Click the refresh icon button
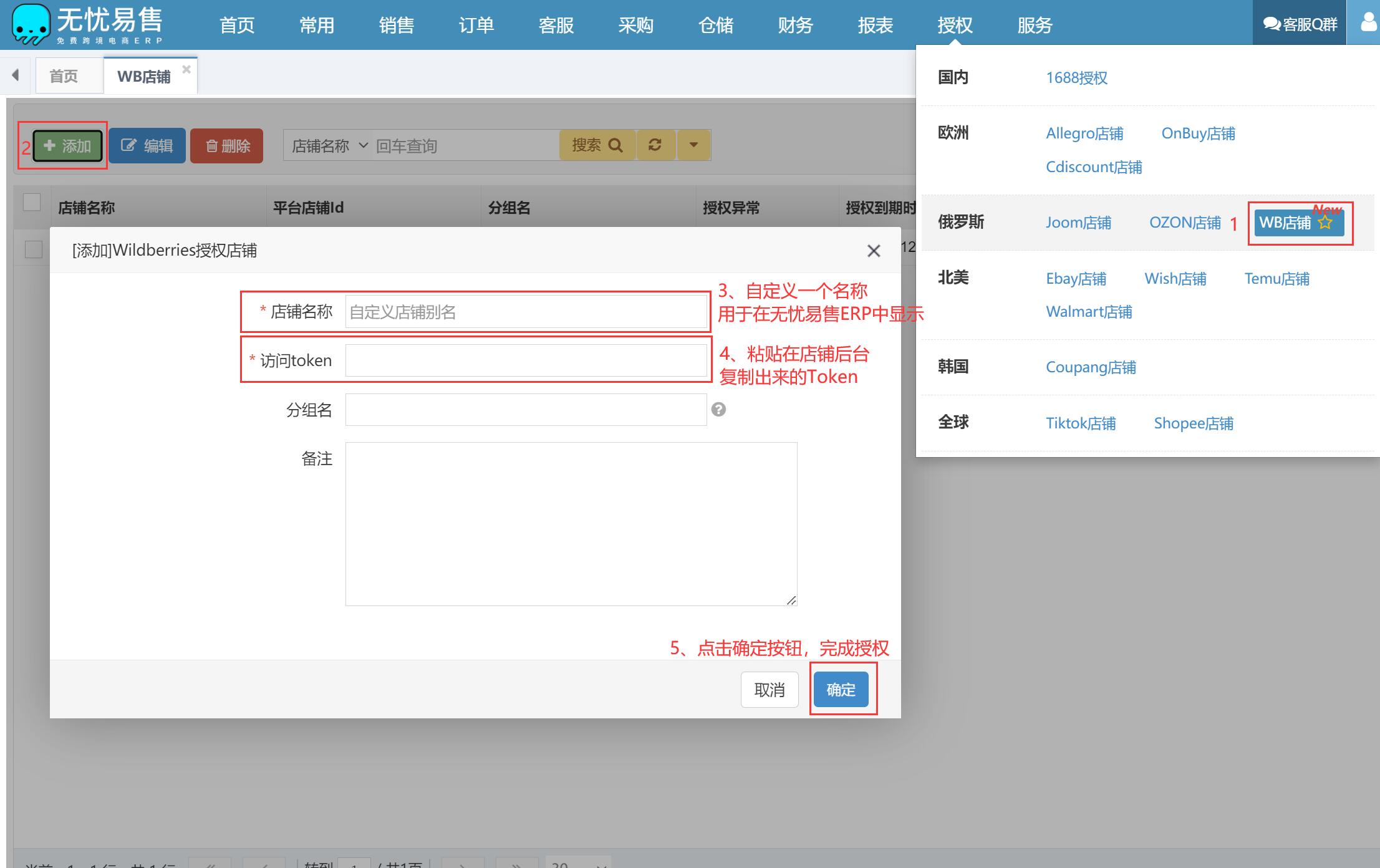Image resolution: width=1380 pixels, height=868 pixels. point(655,145)
